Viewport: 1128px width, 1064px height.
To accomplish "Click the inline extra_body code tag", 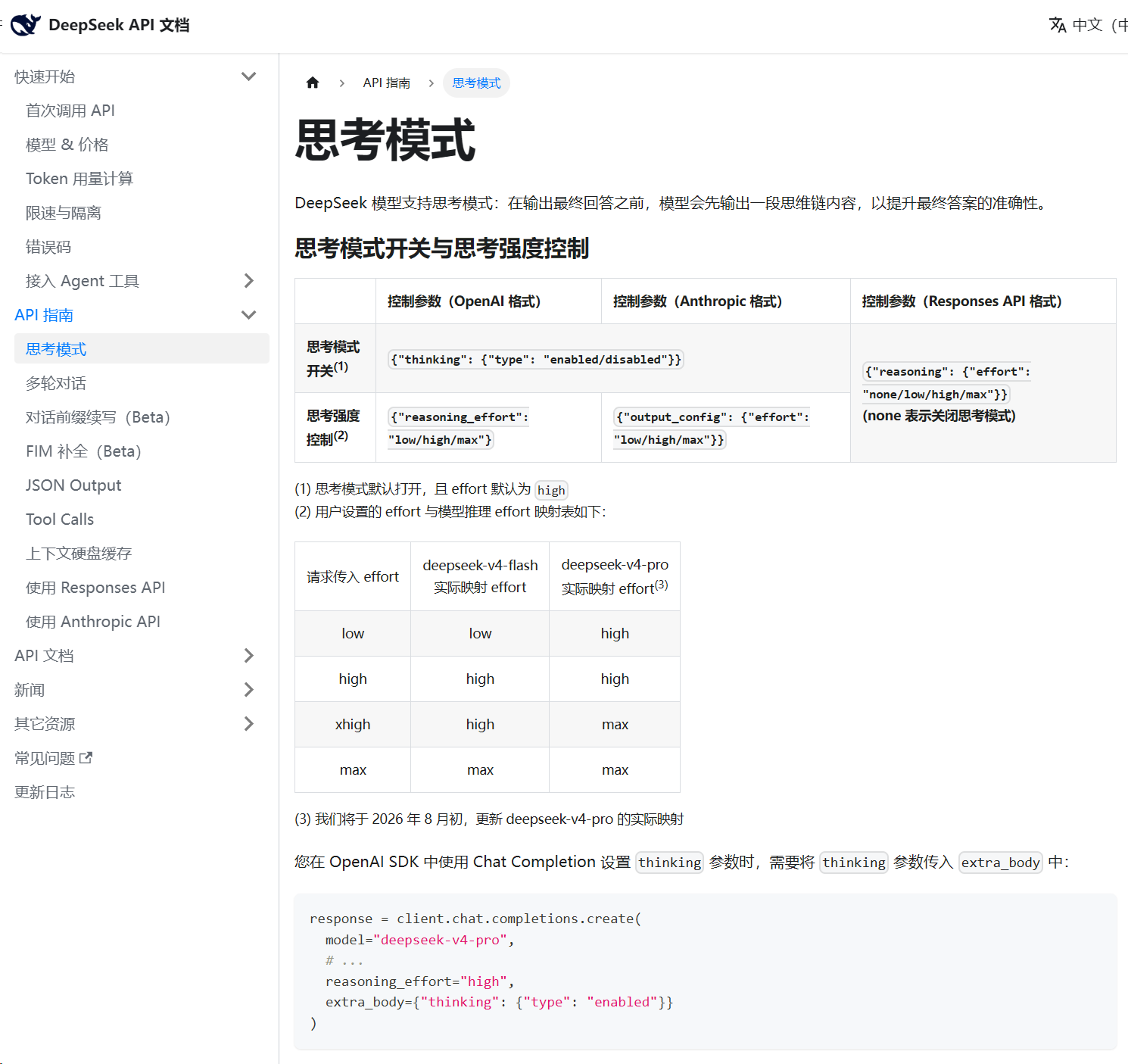I will pos(1001,863).
